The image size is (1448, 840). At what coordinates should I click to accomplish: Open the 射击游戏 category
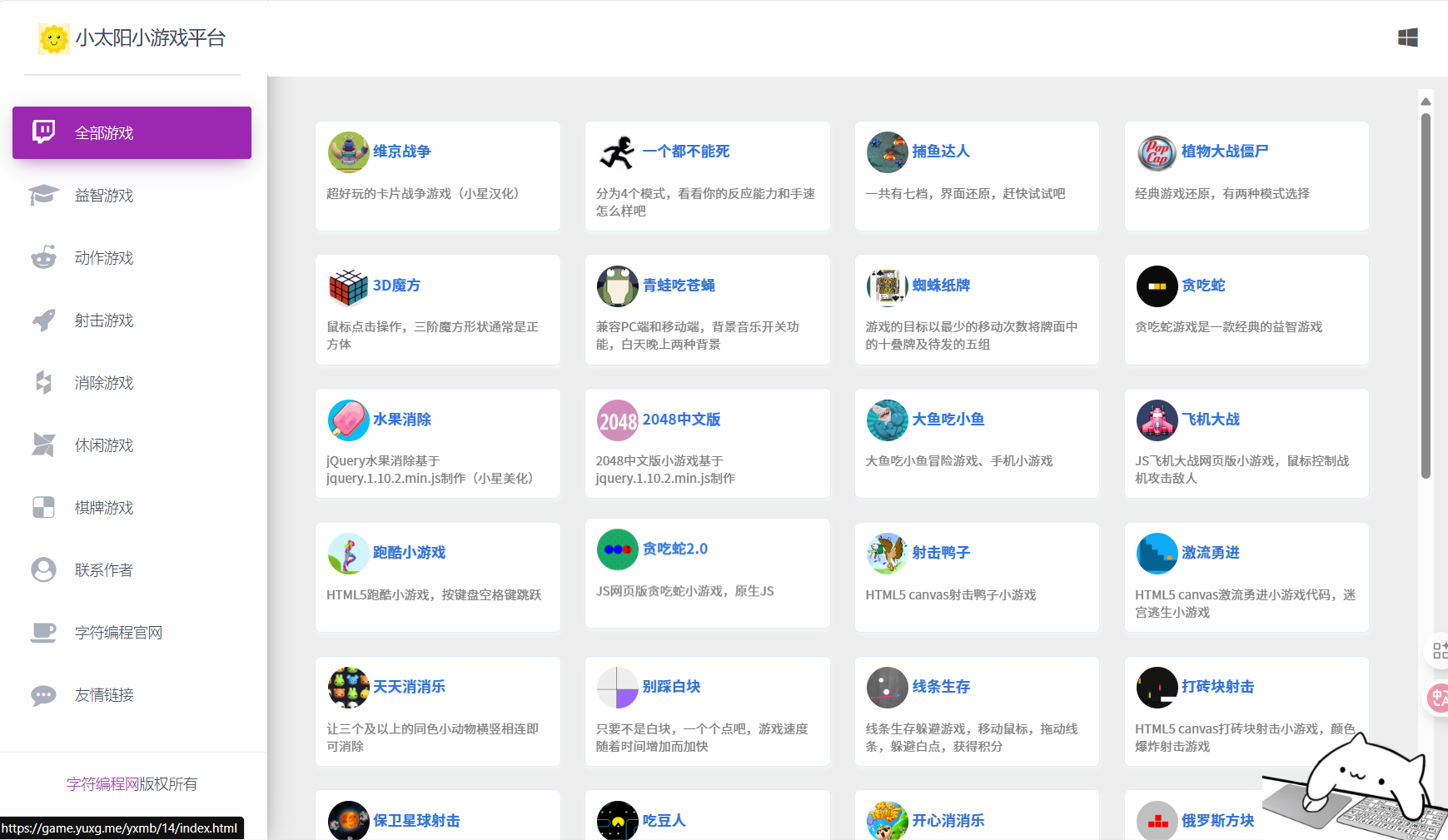[x=132, y=320]
